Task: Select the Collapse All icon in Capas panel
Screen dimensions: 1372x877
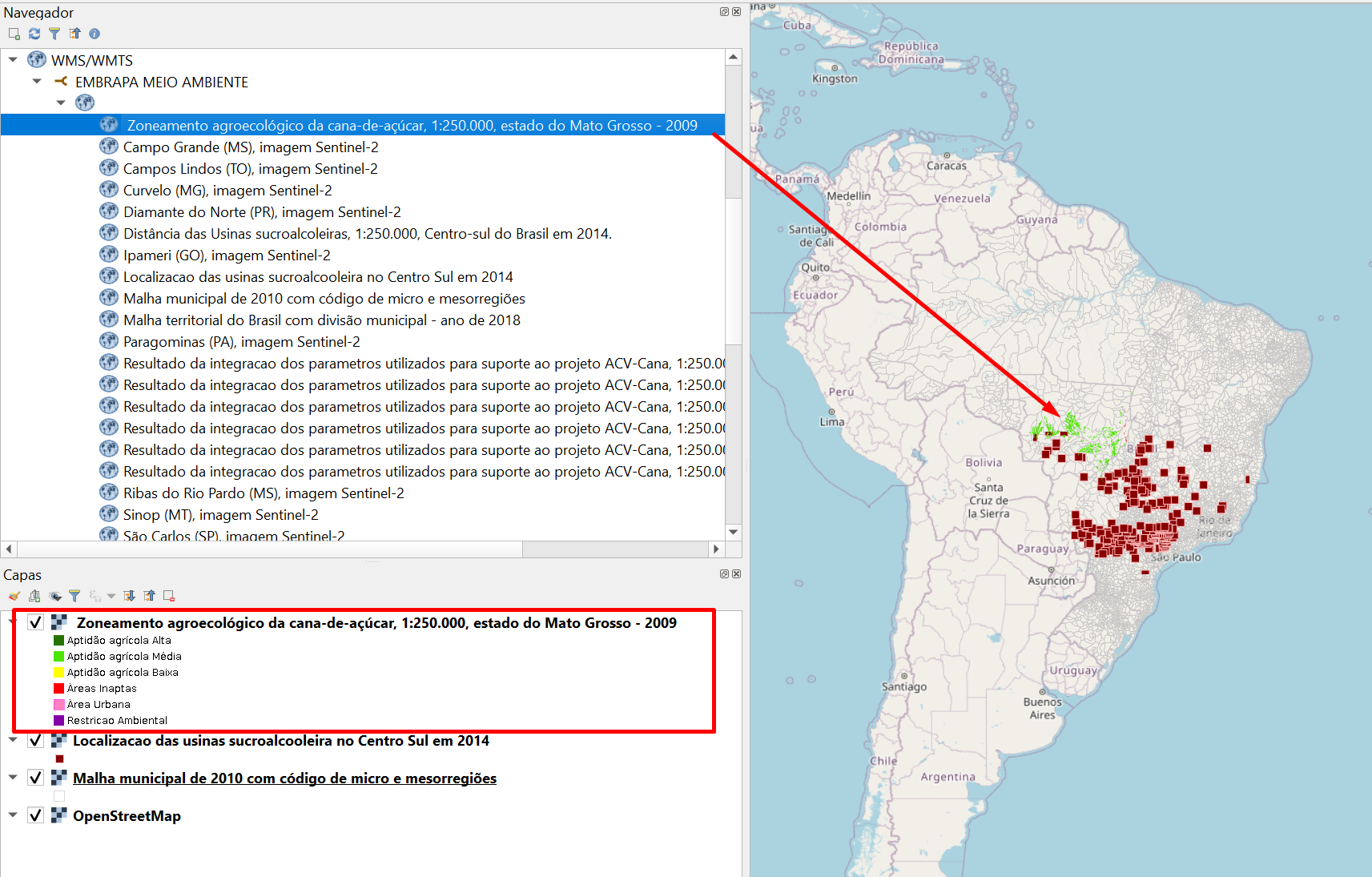Action: pyautogui.click(x=149, y=595)
